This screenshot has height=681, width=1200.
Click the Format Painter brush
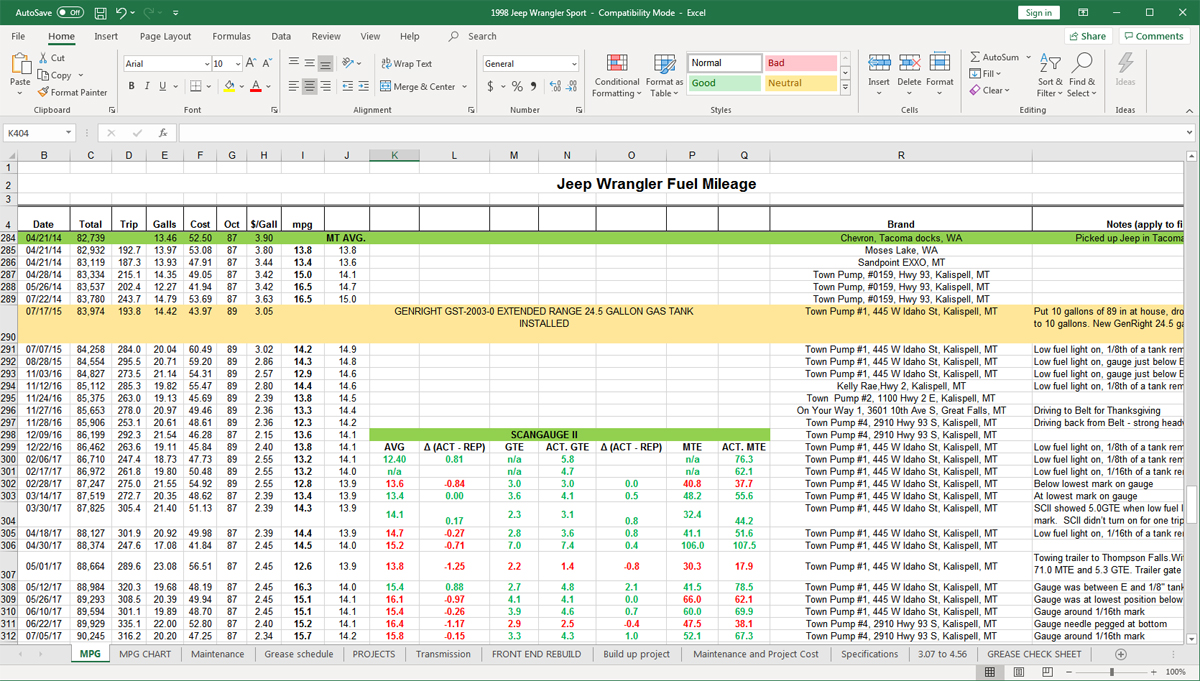[x=44, y=92]
